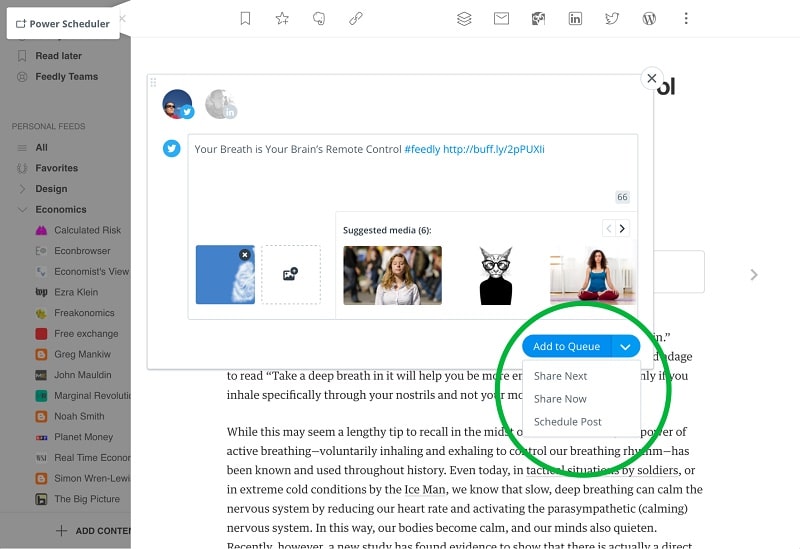Close the Buffer share dialog
This screenshot has height=549, width=800.
tap(652, 78)
